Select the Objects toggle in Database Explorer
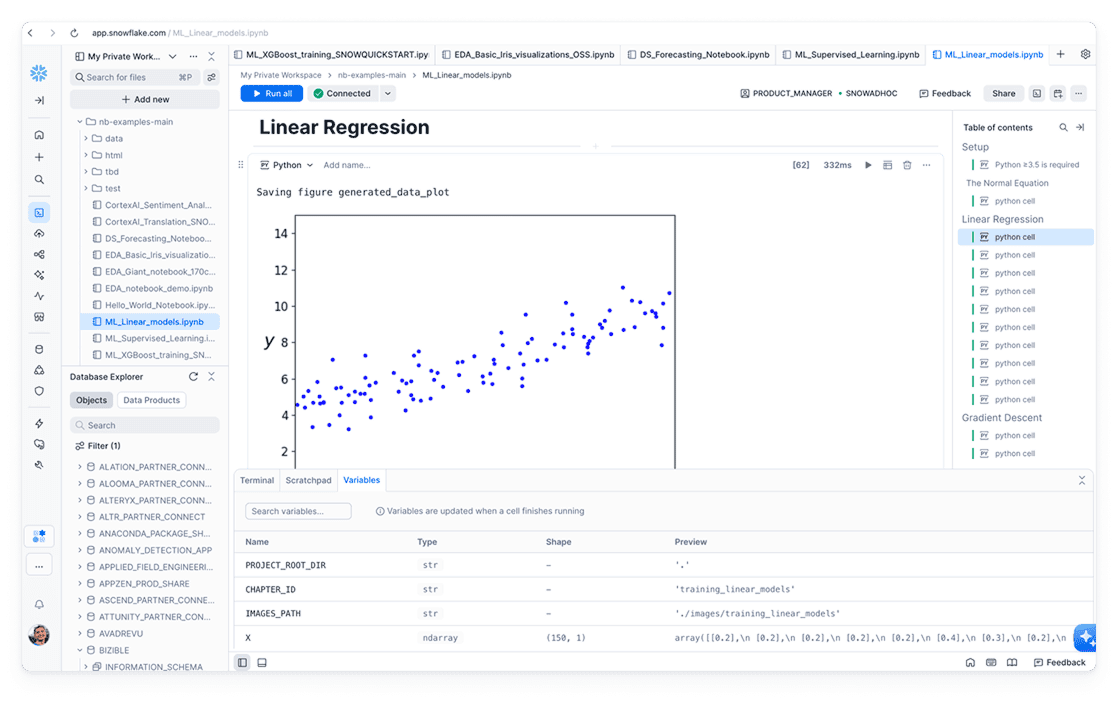 pyautogui.click(x=91, y=400)
